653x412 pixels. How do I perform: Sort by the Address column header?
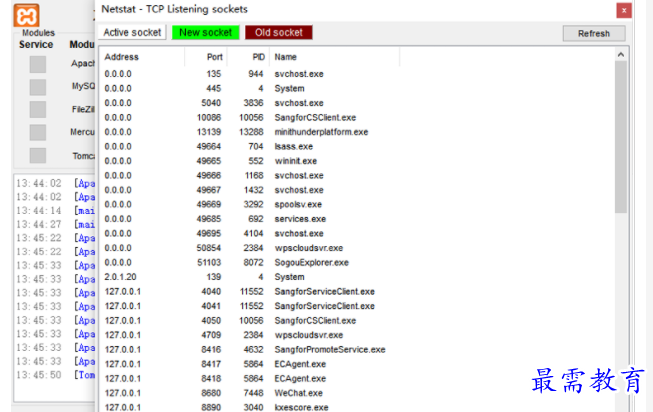[x=142, y=57]
